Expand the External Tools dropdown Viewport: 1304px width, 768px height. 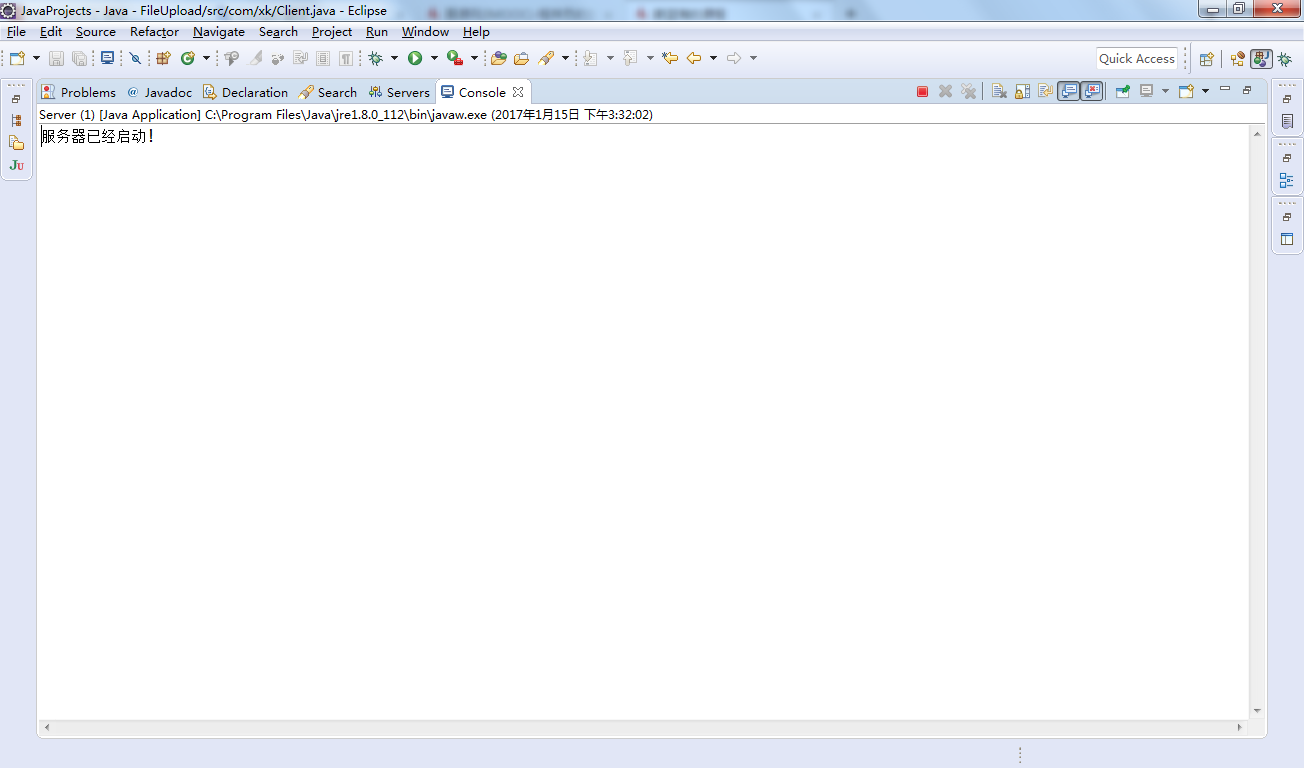(x=474, y=58)
